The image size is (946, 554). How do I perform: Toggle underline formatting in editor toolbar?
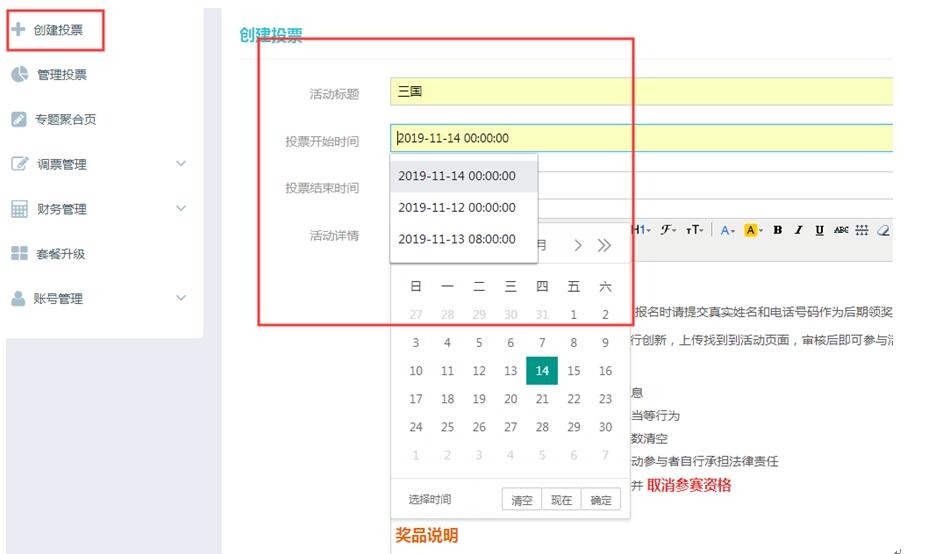click(x=819, y=230)
